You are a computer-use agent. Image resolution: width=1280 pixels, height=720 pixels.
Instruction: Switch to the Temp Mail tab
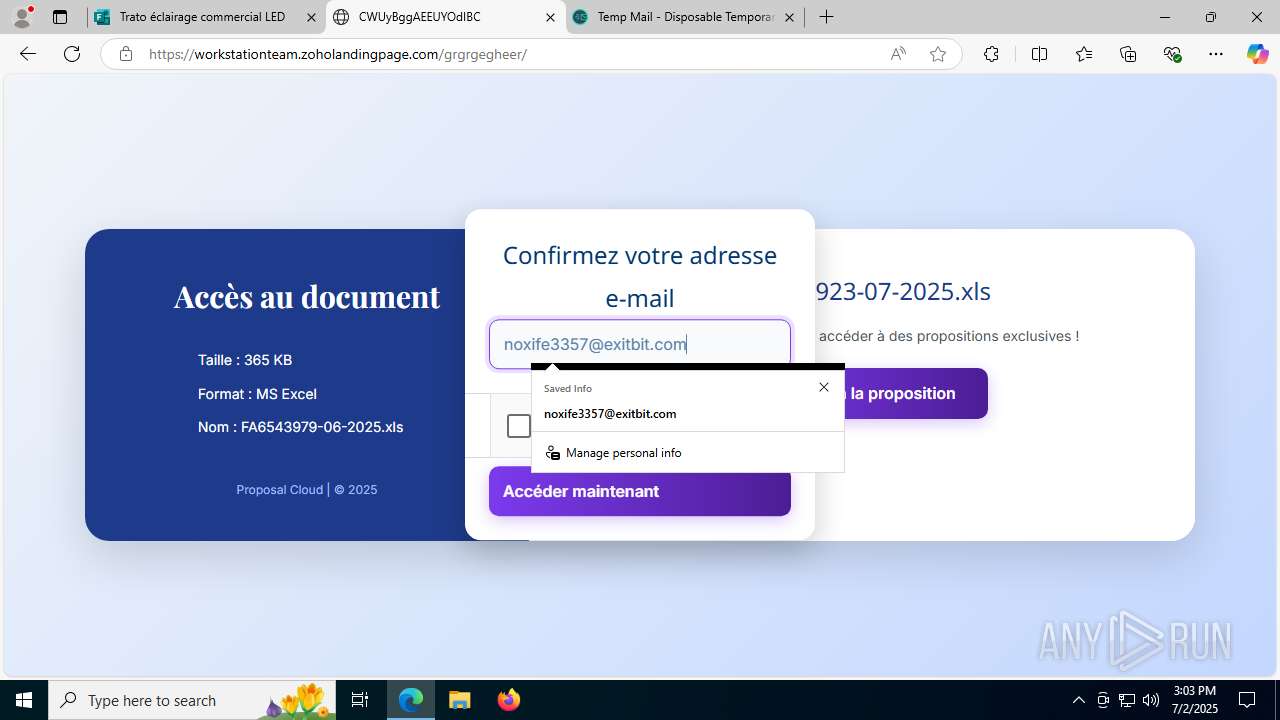685,17
